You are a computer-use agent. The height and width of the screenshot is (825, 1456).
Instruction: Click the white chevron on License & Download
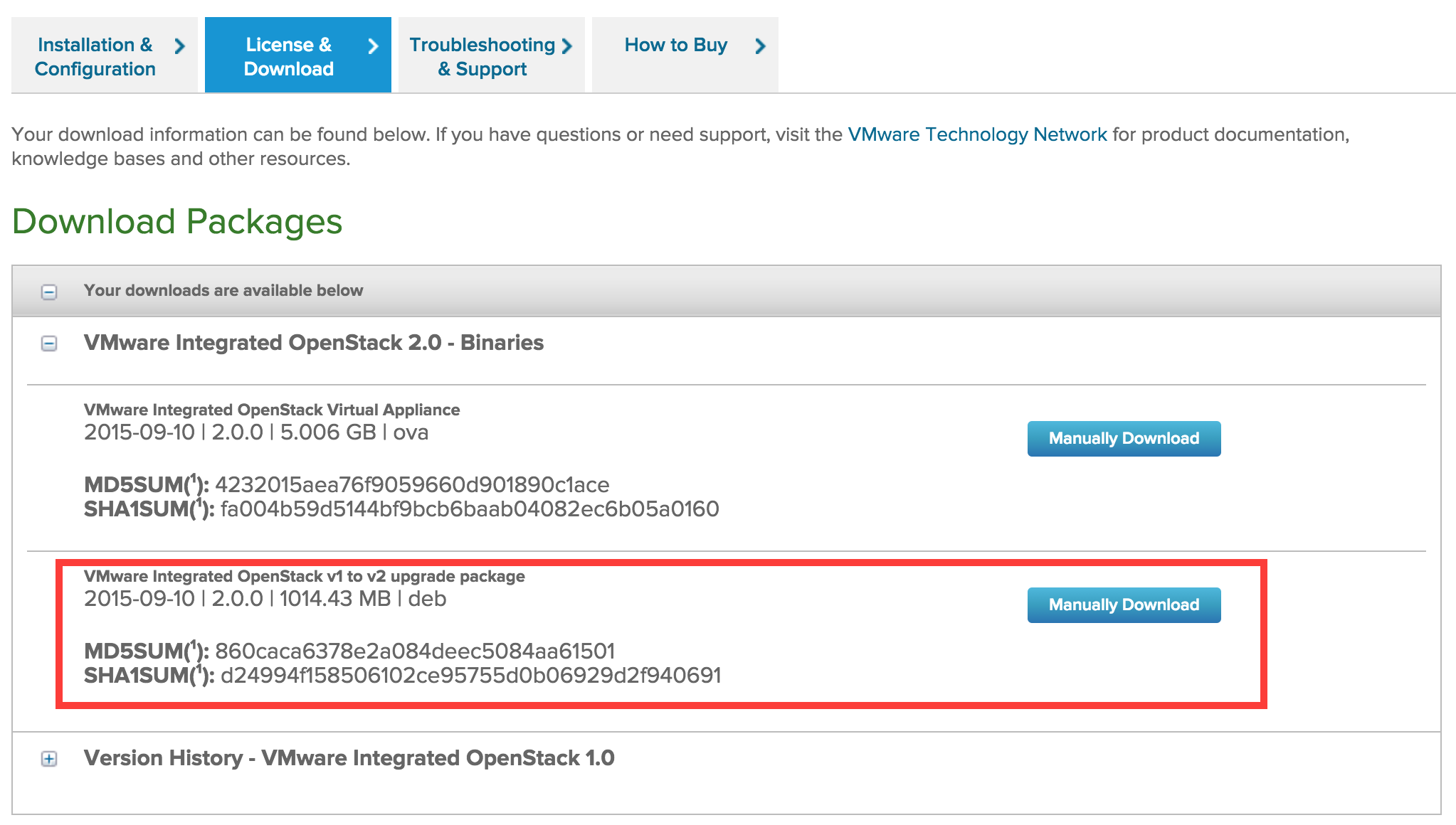(x=373, y=46)
